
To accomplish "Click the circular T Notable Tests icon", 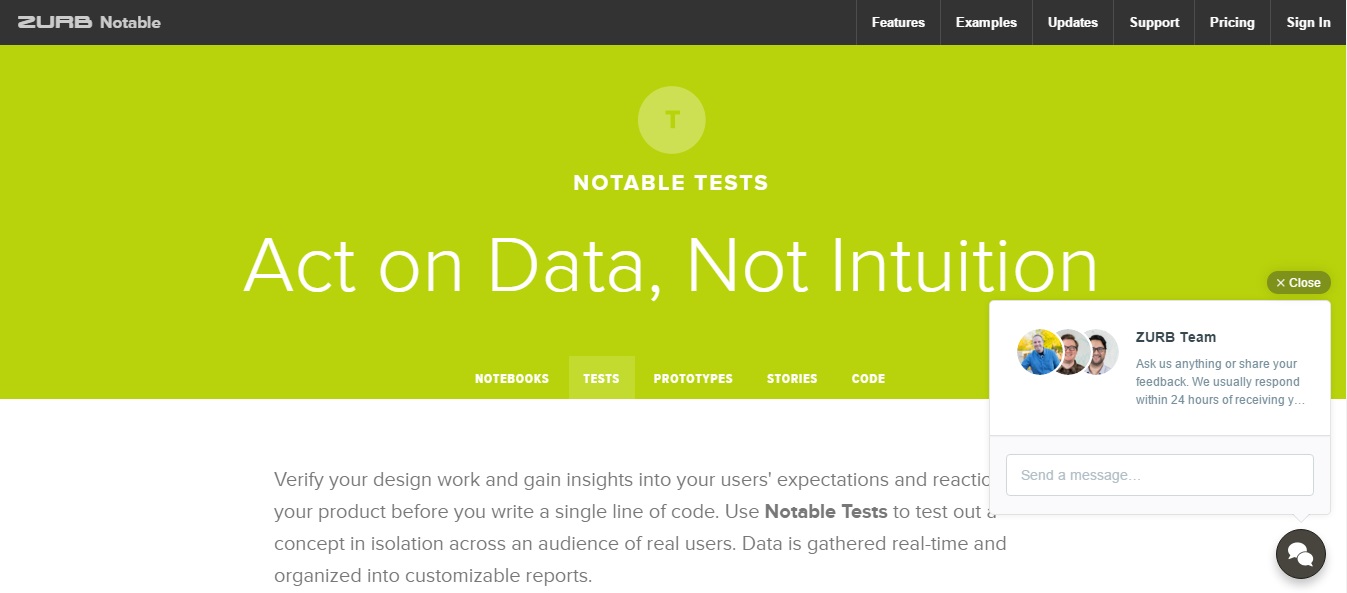I will tap(672, 120).
